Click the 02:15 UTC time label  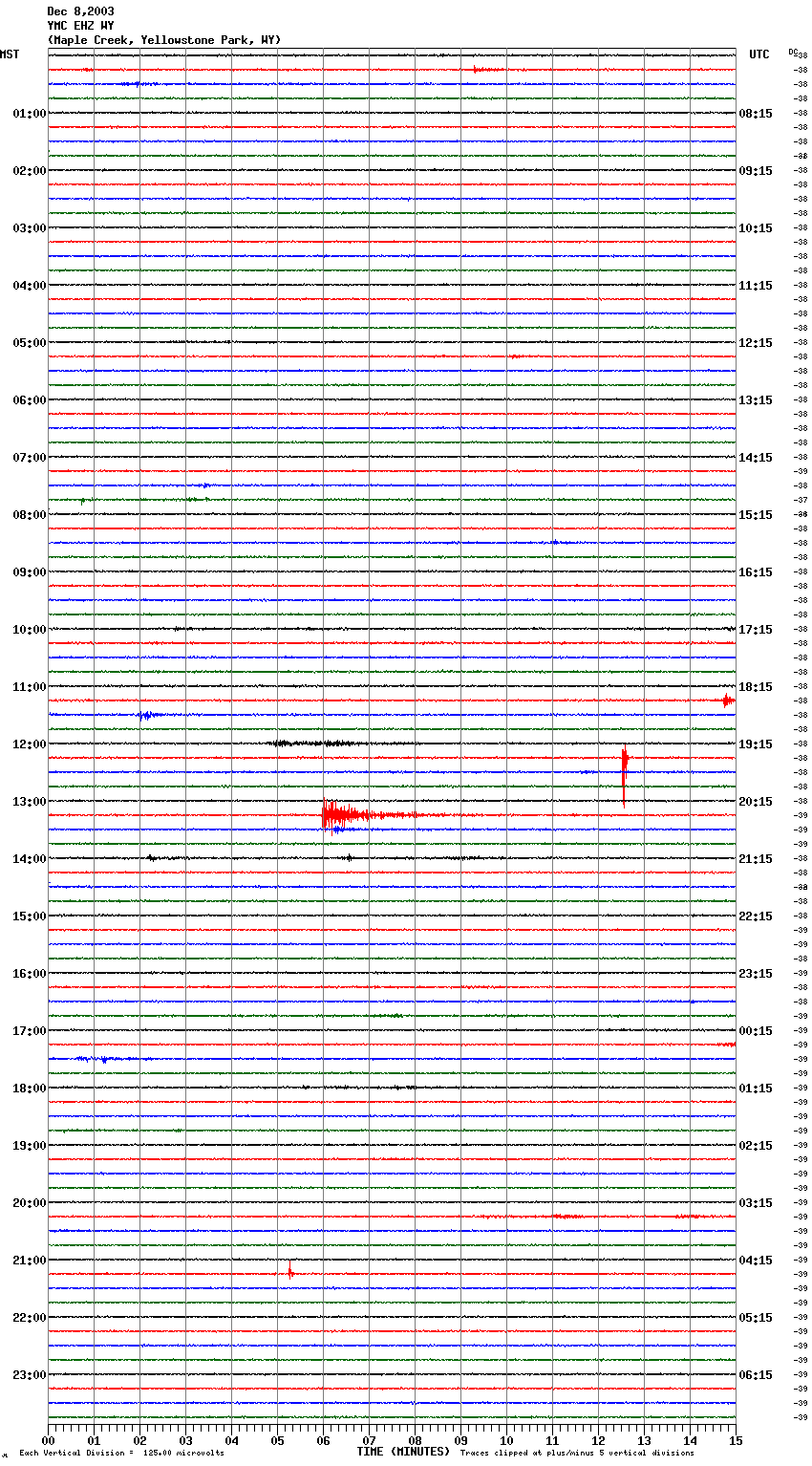(x=756, y=1146)
